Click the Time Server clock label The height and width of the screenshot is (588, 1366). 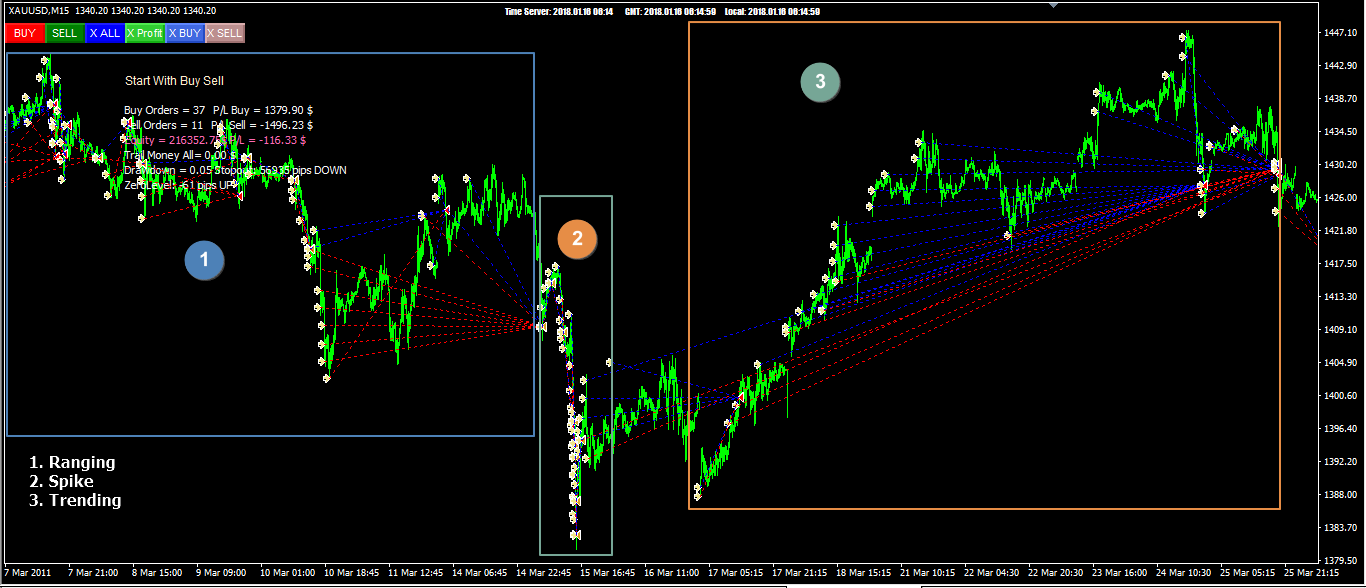(x=559, y=12)
